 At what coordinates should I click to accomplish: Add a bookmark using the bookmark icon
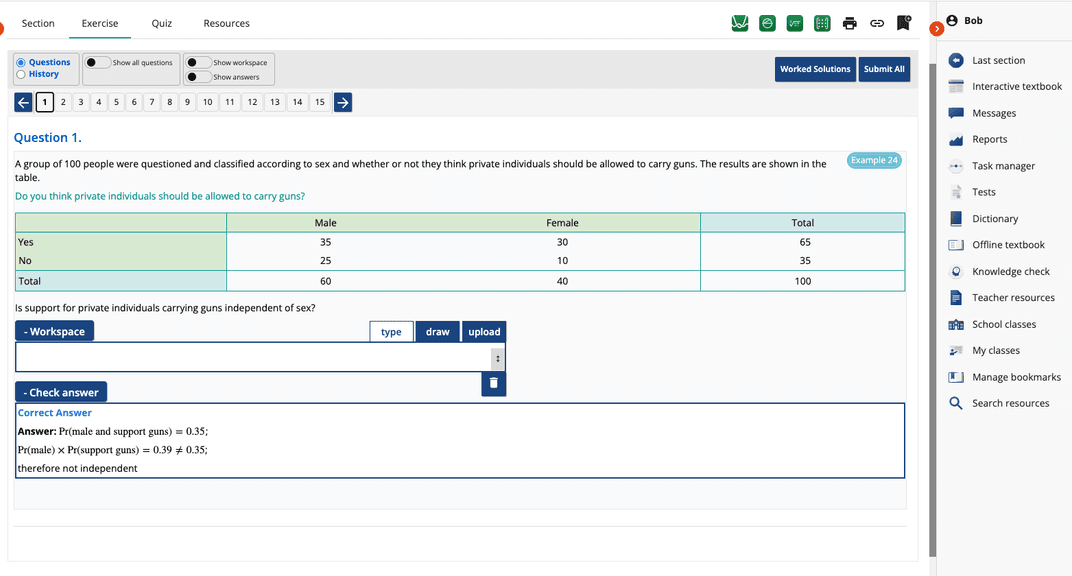(903, 23)
